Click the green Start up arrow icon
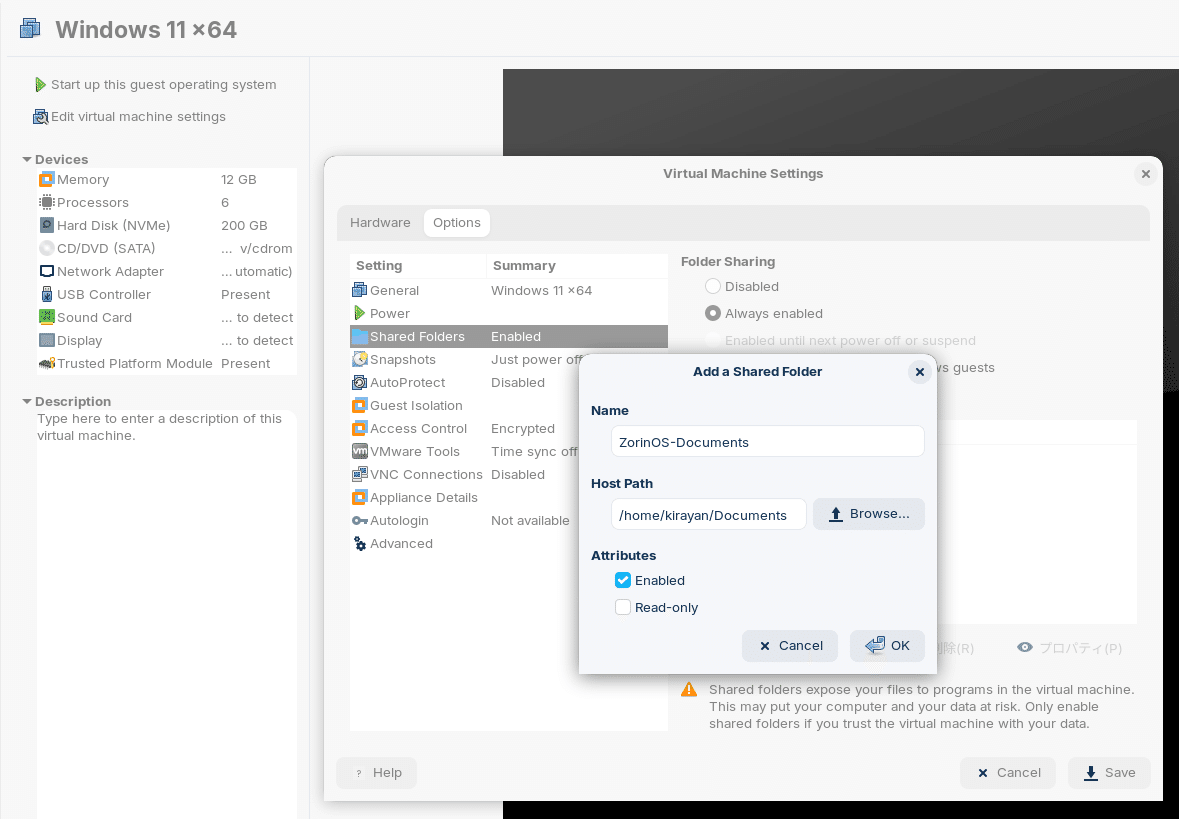 (x=41, y=84)
